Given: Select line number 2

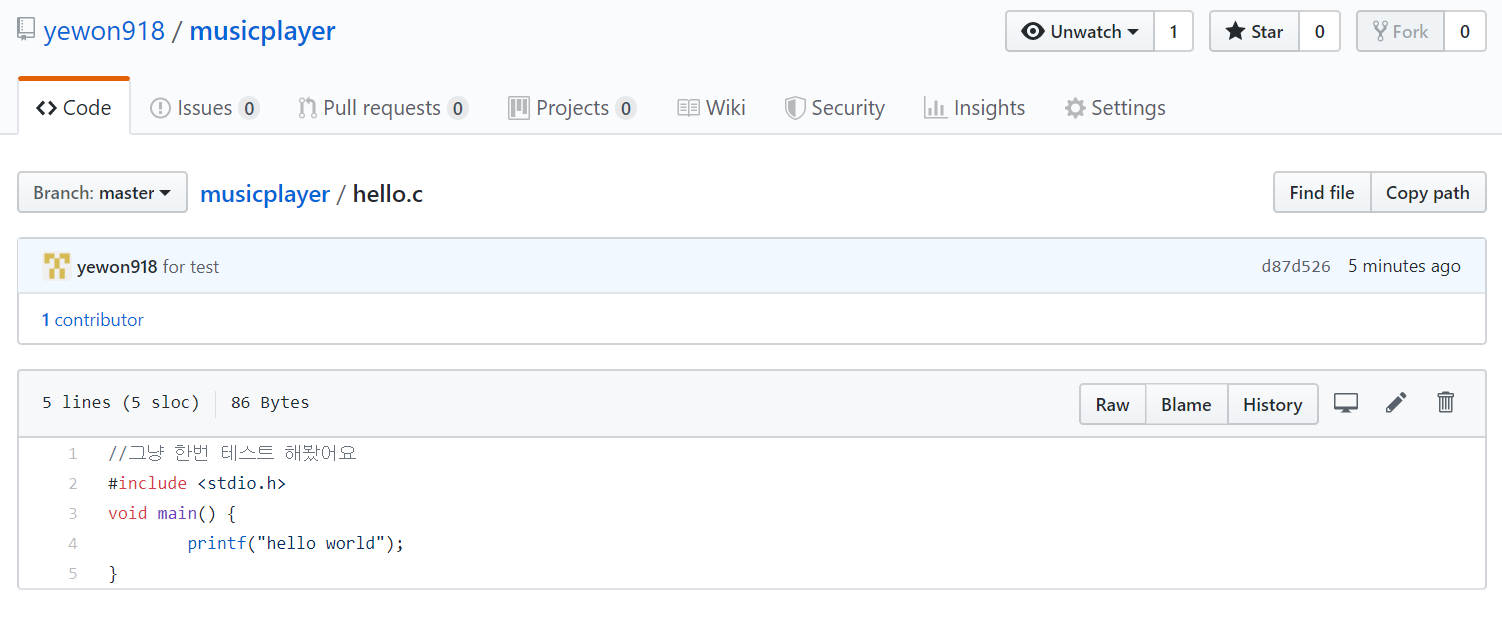Looking at the screenshot, I should (x=73, y=484).
